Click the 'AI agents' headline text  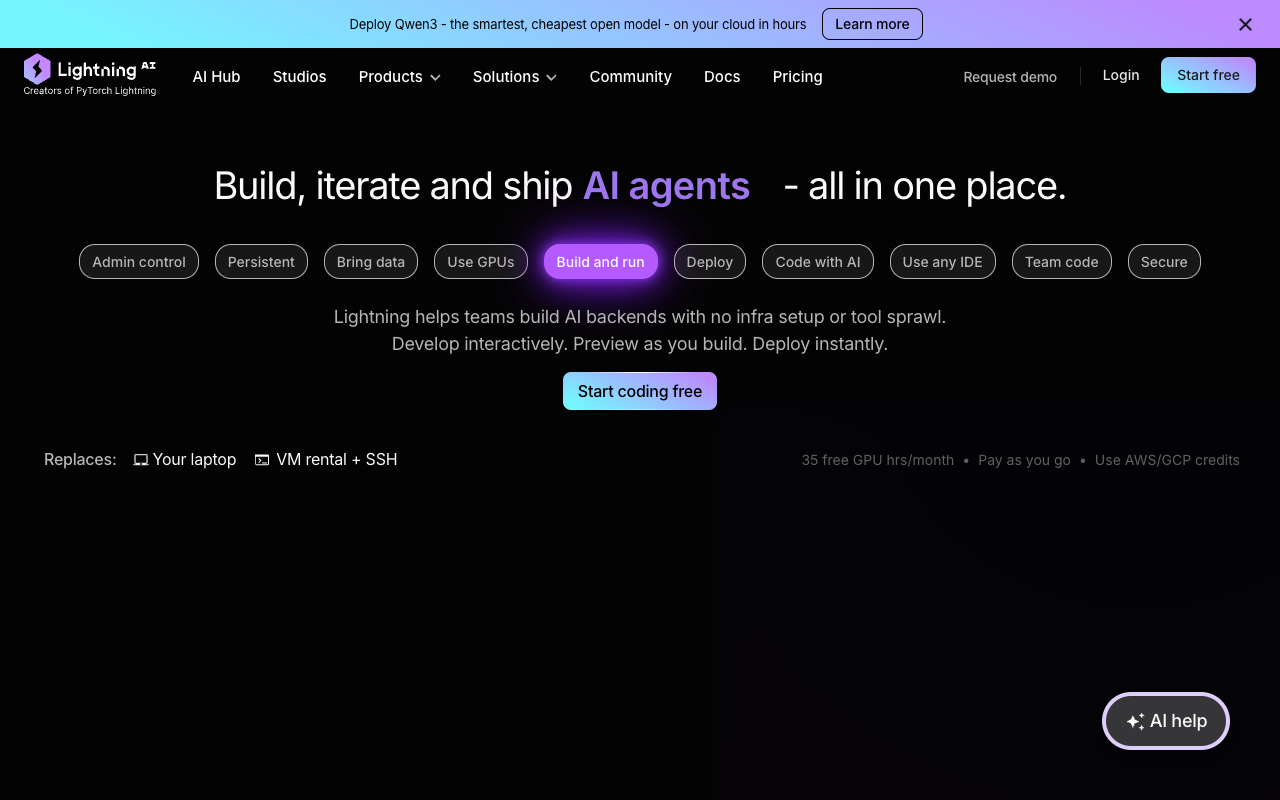point(667,186)
